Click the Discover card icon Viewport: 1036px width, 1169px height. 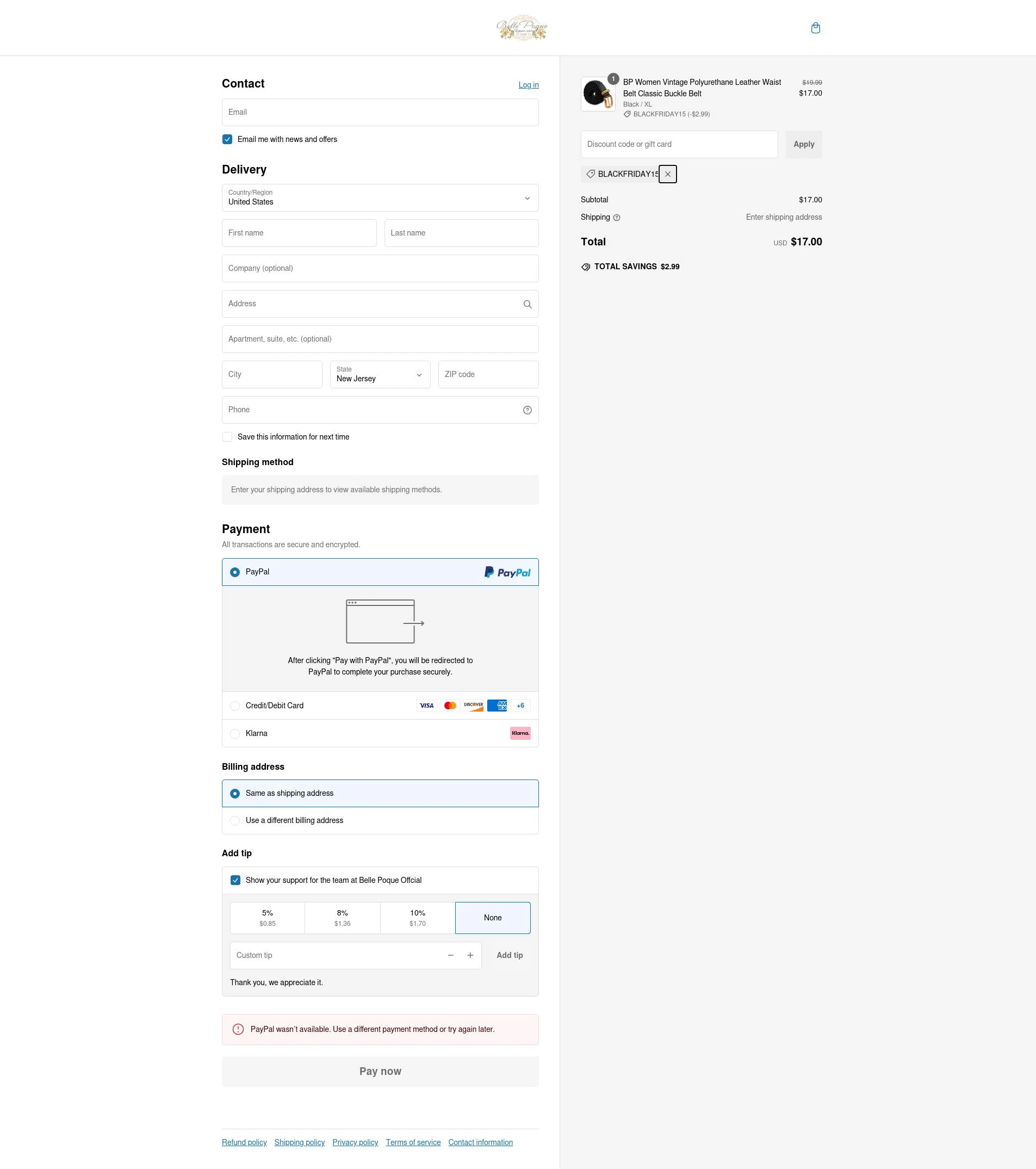(x=473, y=706)
